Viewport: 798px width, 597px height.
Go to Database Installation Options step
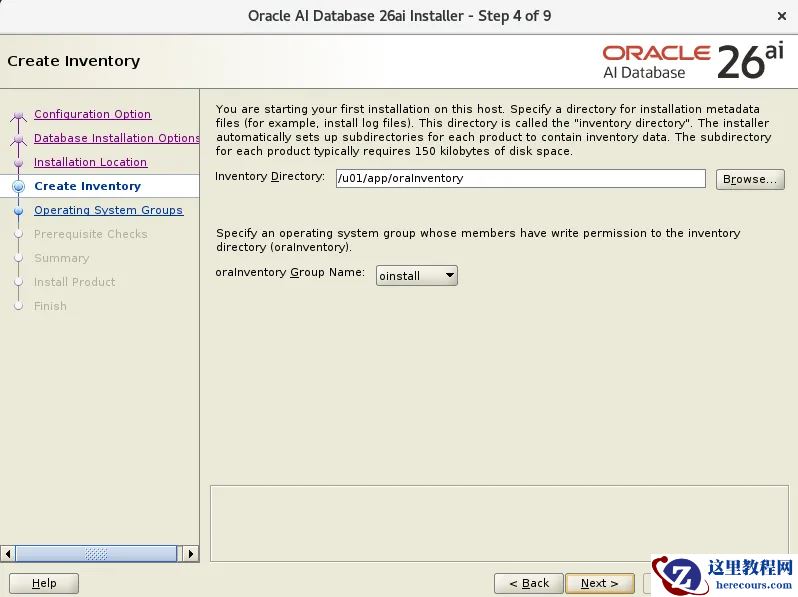click(117, 138)
